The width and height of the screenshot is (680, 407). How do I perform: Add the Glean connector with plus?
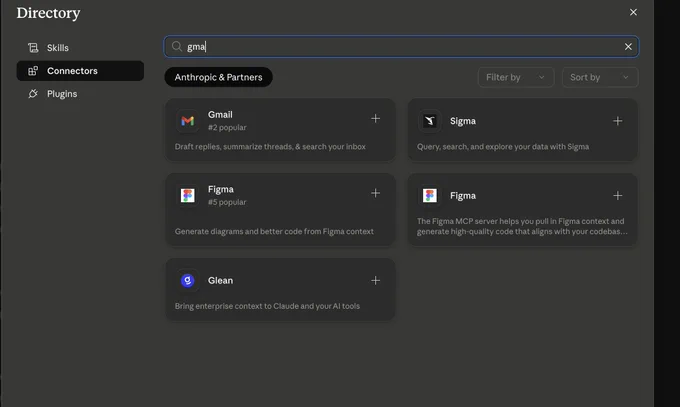pyautogui.click(x=376, y=281)
